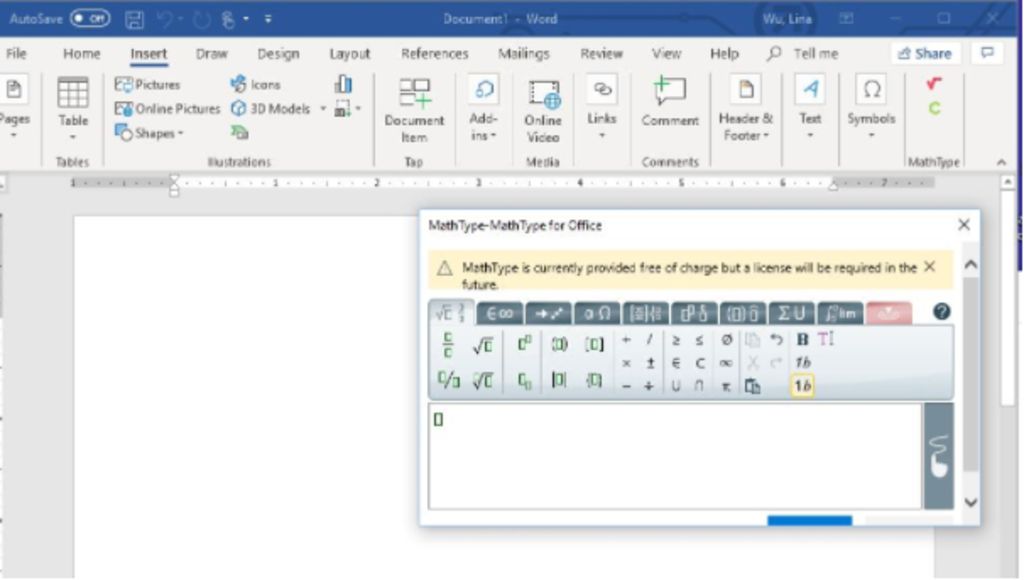Insert a bevelled fraction template
This screenshot has width=1024, height=580.
point(448,379)
